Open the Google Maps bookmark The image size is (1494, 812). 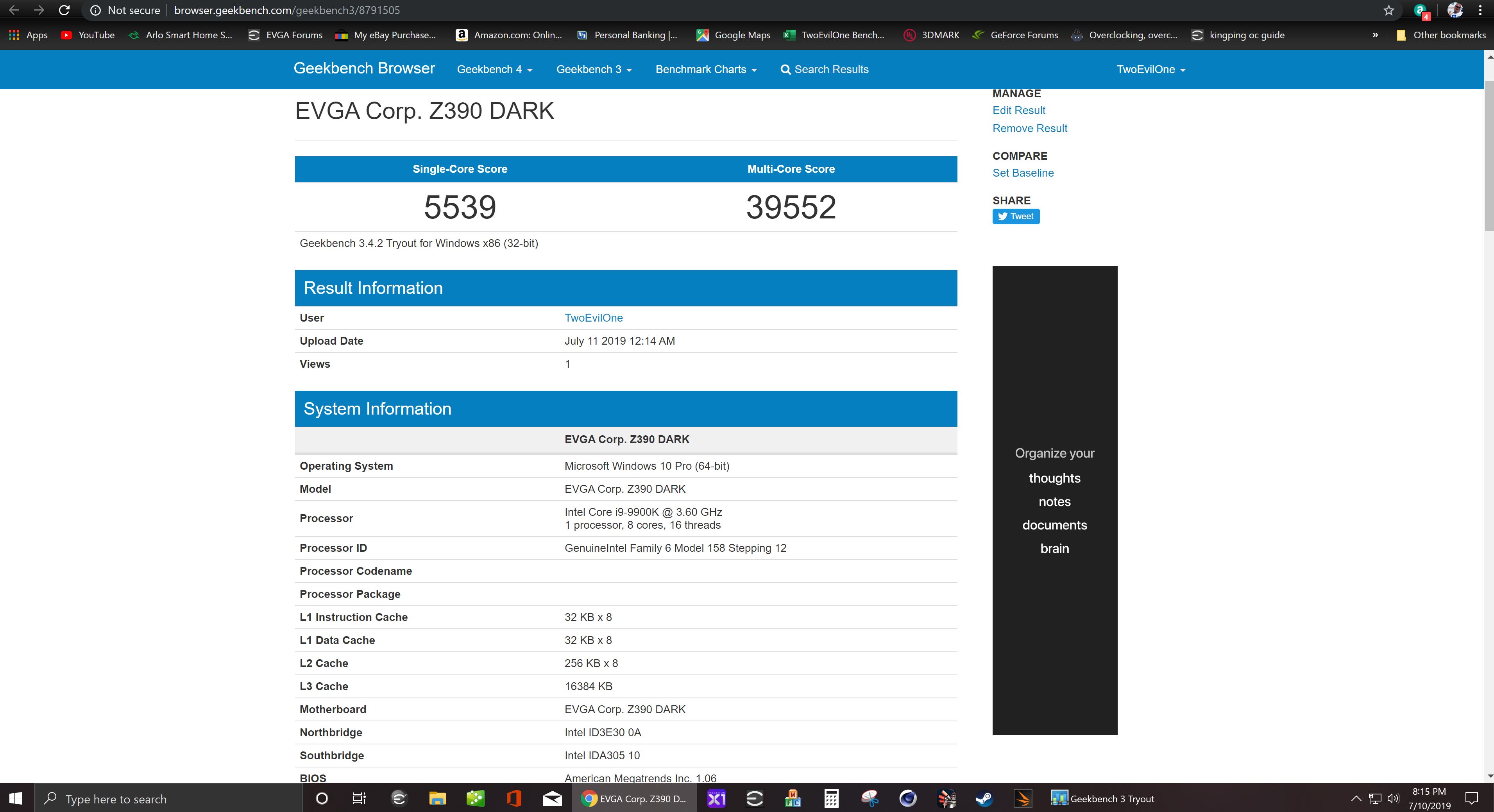(734, 35)
